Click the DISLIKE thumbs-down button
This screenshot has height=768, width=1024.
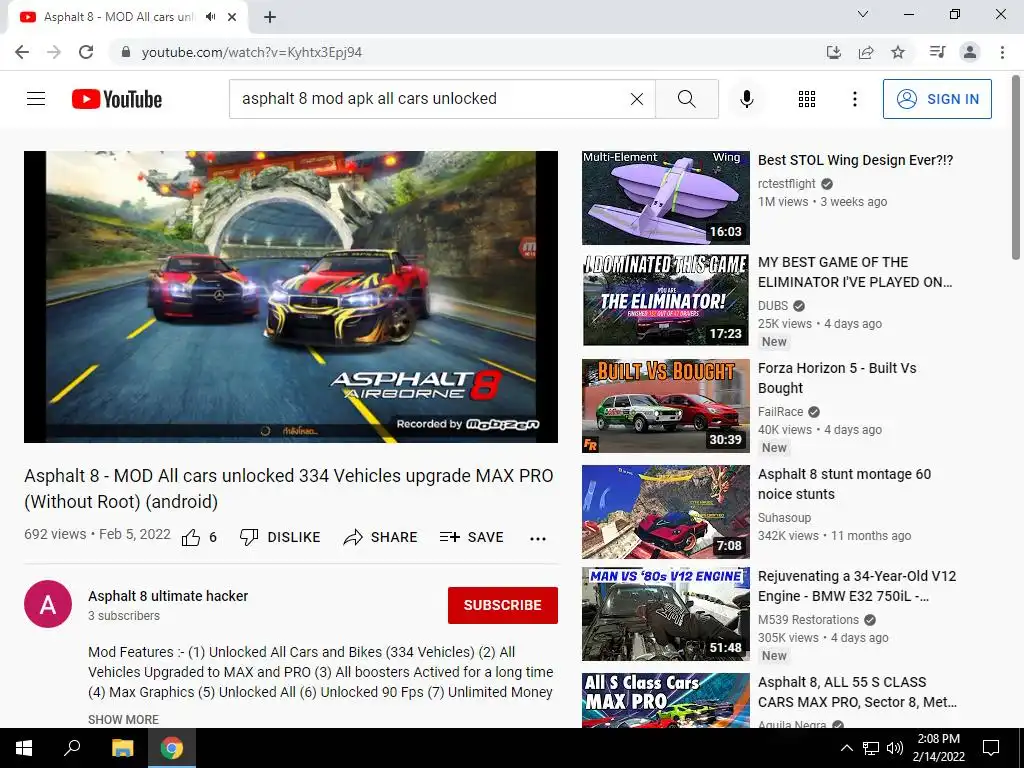tap(280, 537)
